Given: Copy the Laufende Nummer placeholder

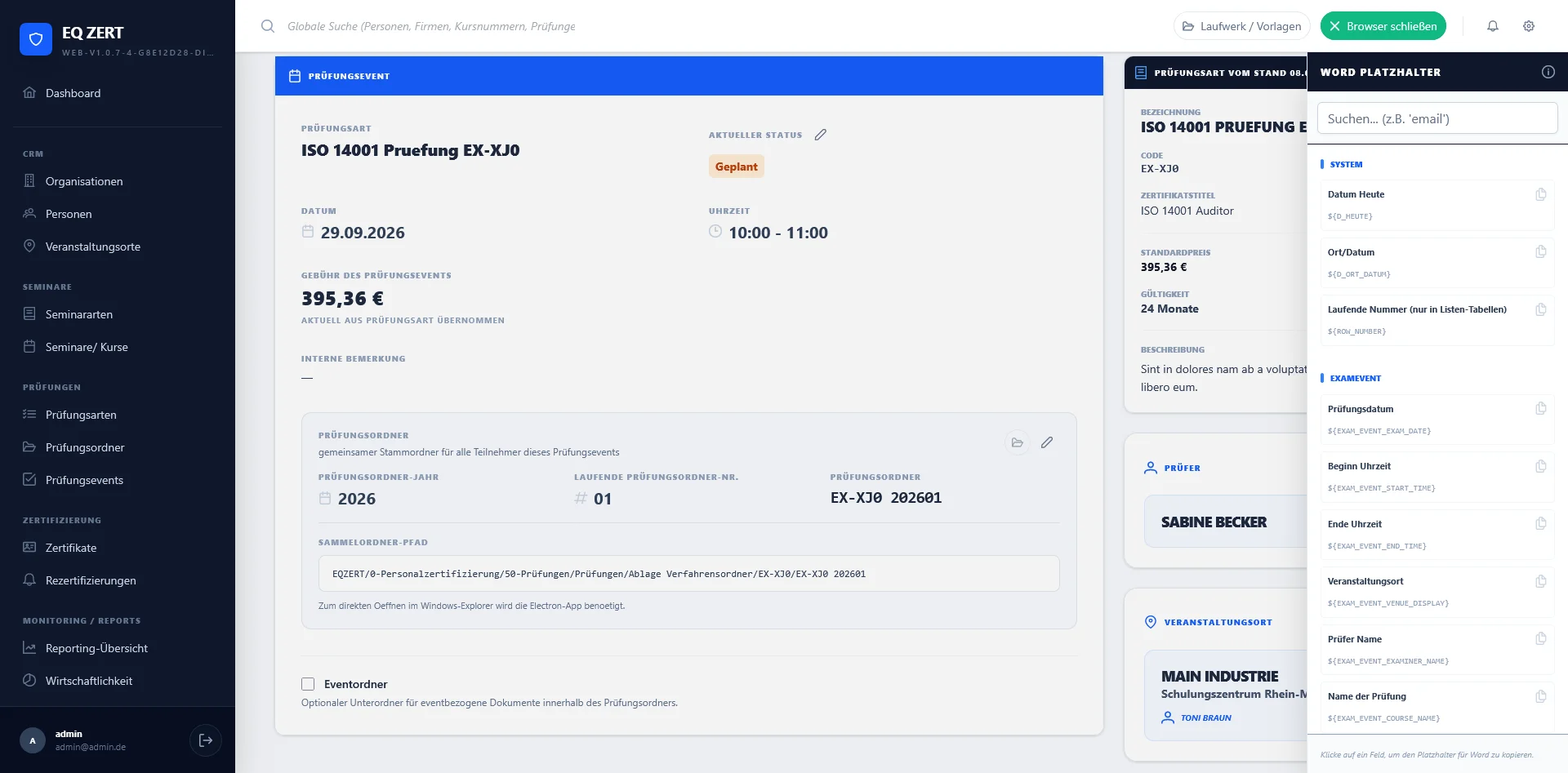Looking at the screenshot, I should coord(1541,309).
